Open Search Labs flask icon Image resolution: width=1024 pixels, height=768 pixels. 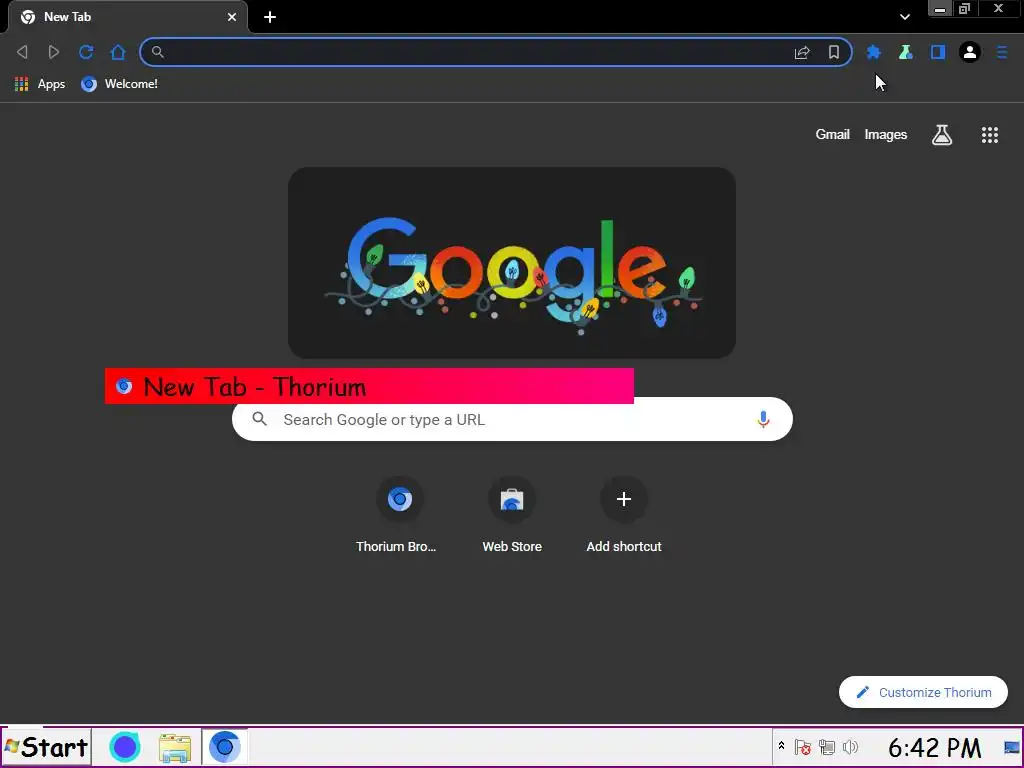(942, 135)
